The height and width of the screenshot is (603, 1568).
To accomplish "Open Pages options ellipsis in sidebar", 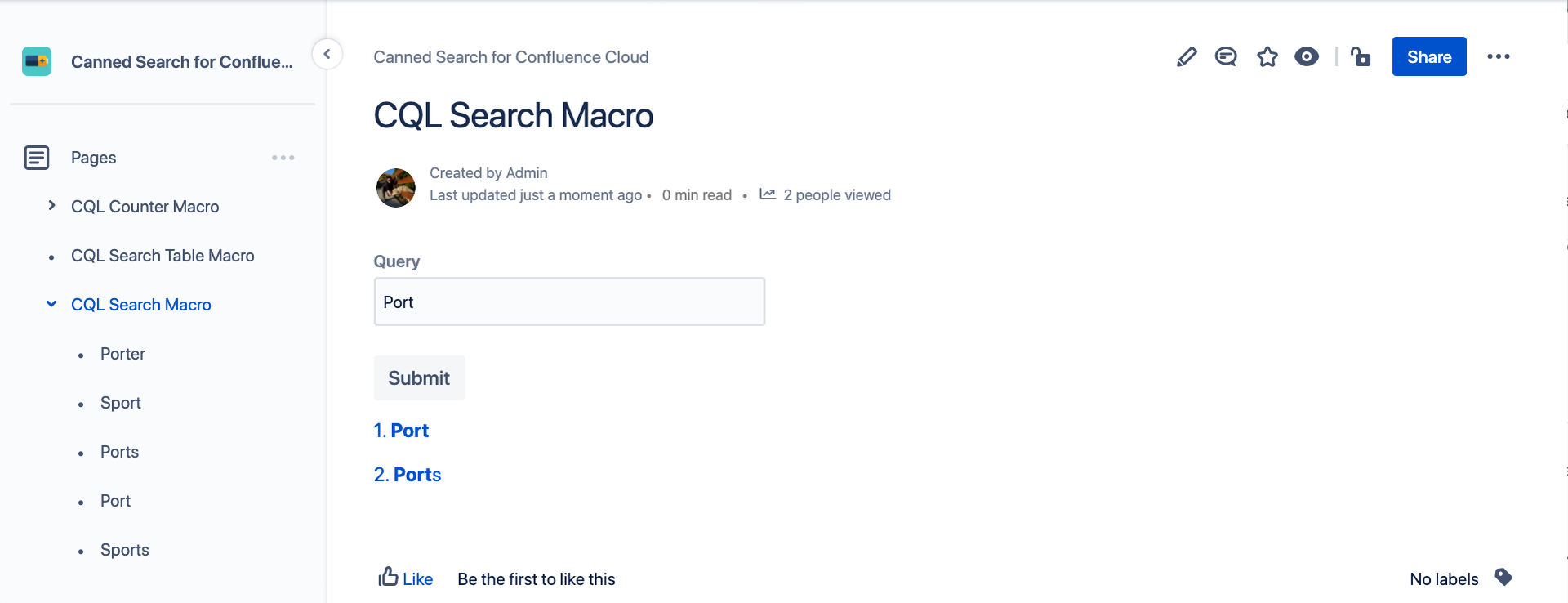I will (x=283, y=158).
